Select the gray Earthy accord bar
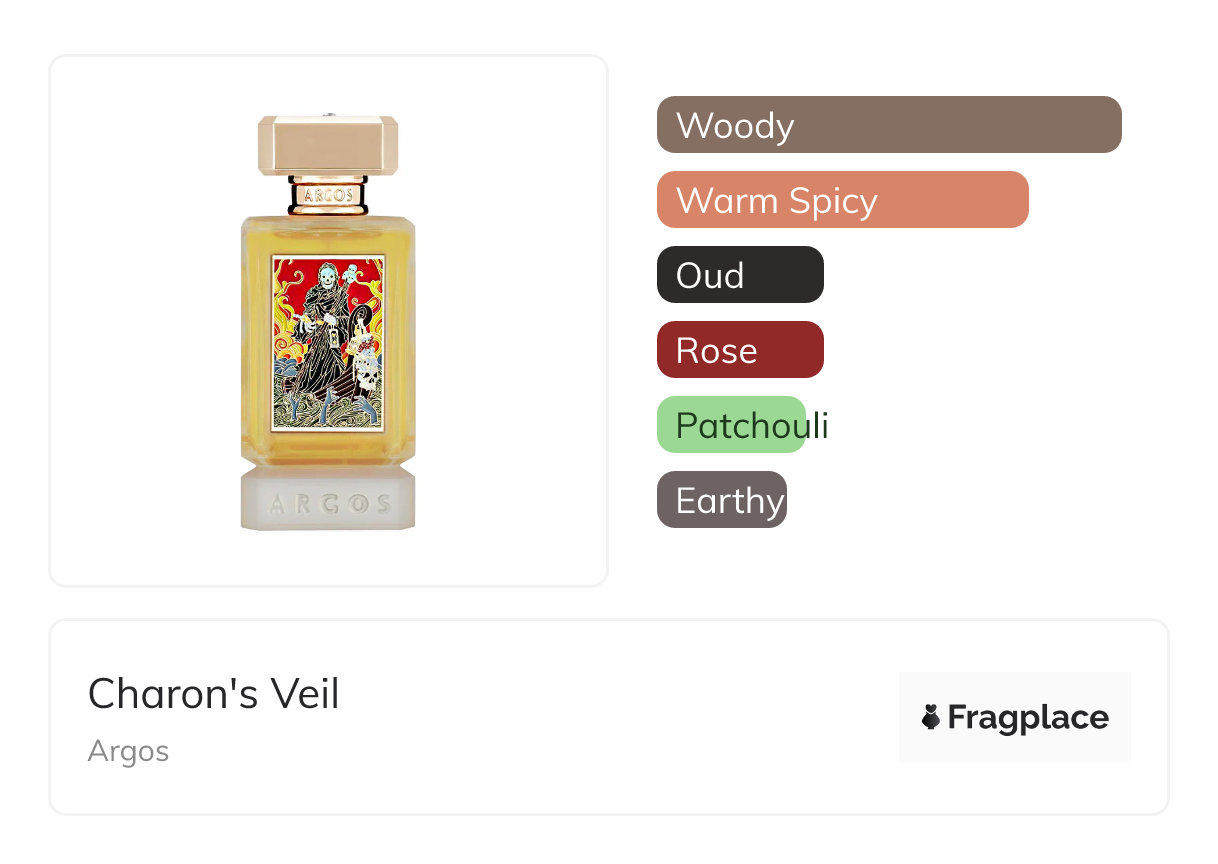 pos(721,500)
